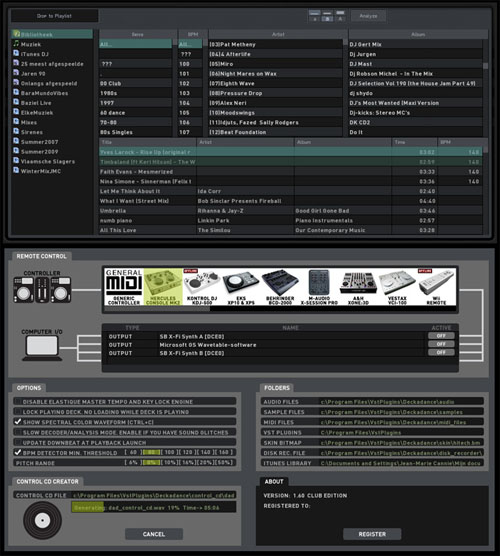Select album 'DJ Gert Mix'
Image resolution: width=500 pixels, height=556 pixels.
coord(416,44)
